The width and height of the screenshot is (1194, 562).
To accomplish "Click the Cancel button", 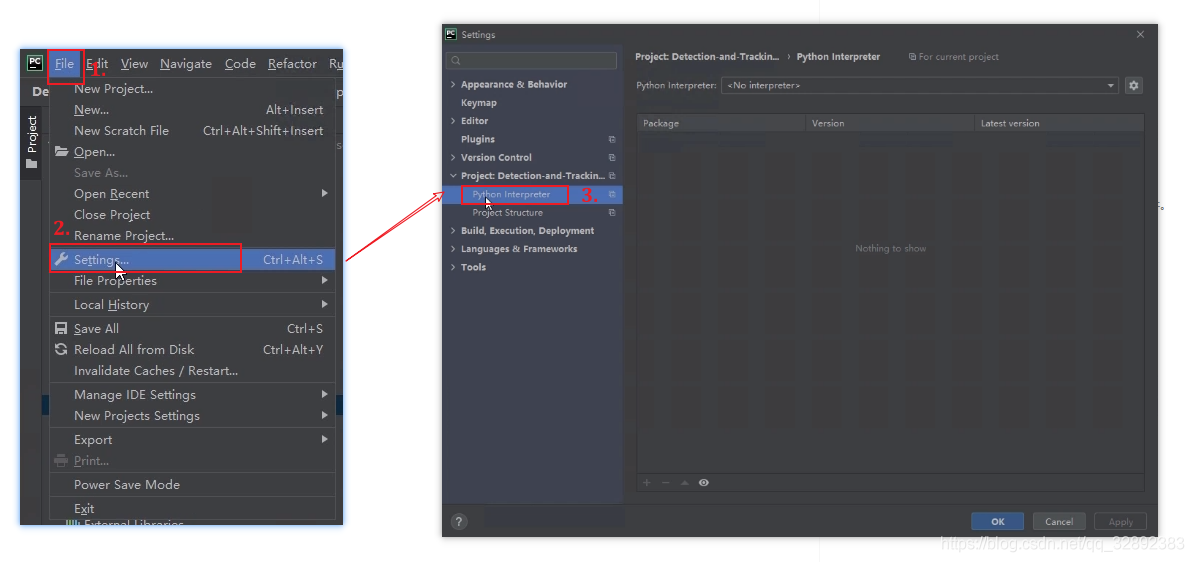I will 1059,522.
